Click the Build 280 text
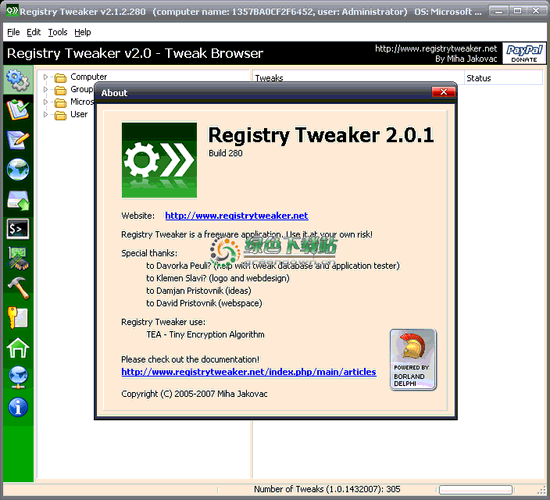 [x=226, y=153]
